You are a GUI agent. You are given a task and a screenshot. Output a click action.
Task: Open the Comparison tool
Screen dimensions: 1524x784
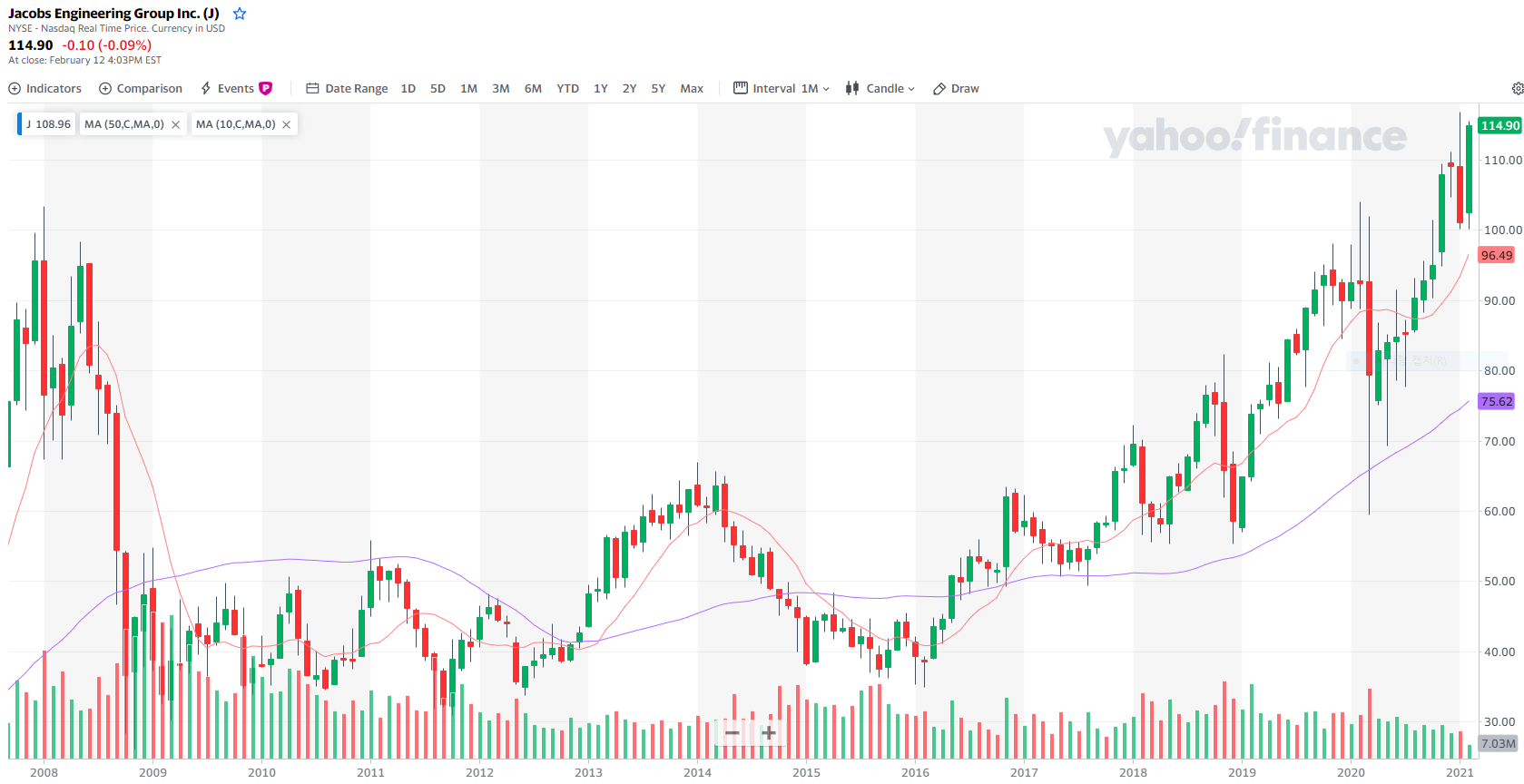[141, 88]
